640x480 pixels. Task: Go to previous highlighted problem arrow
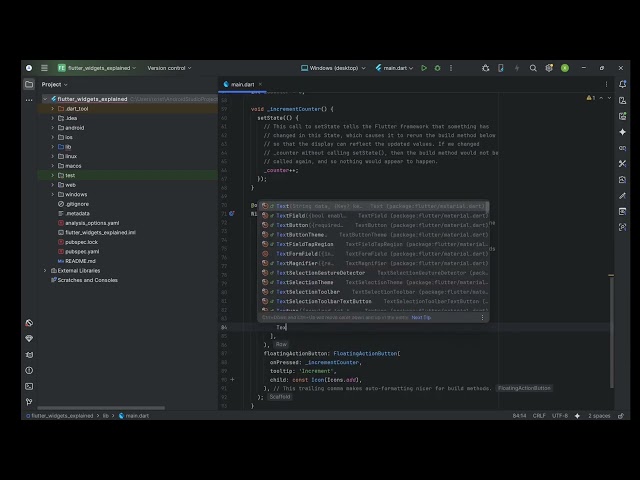tap(601, 98)
